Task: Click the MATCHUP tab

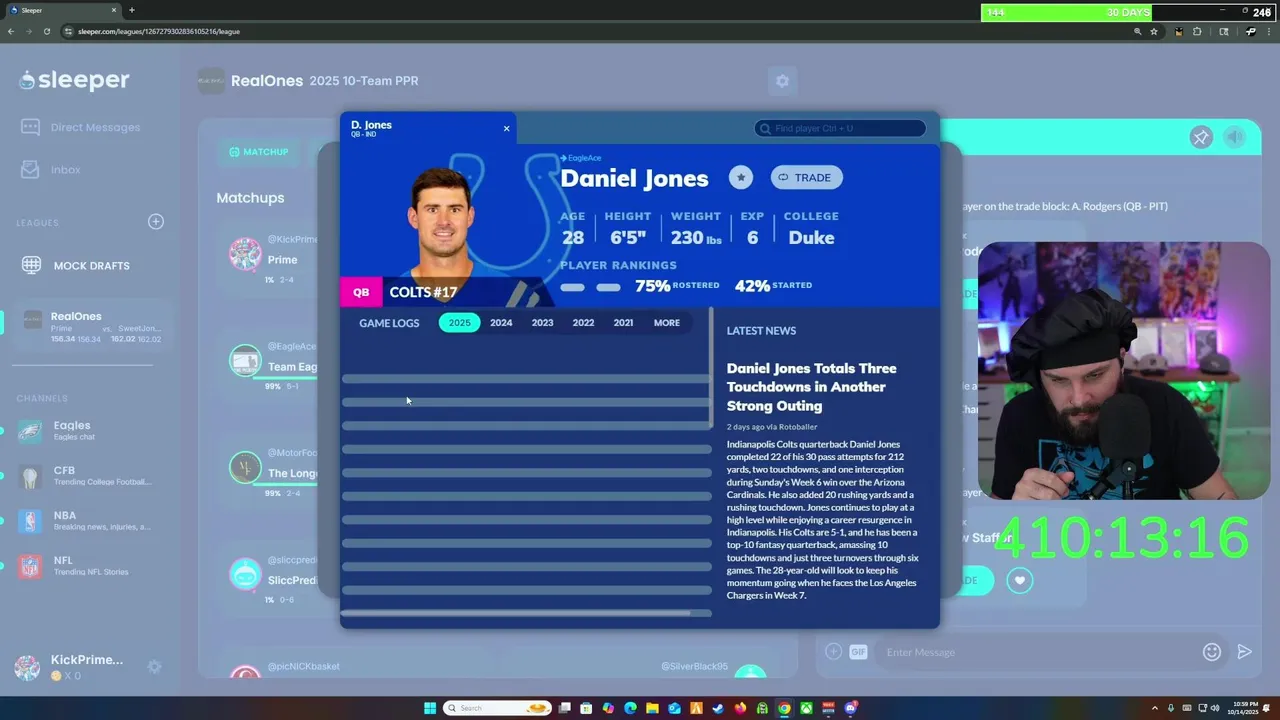Action: (259, 152)
